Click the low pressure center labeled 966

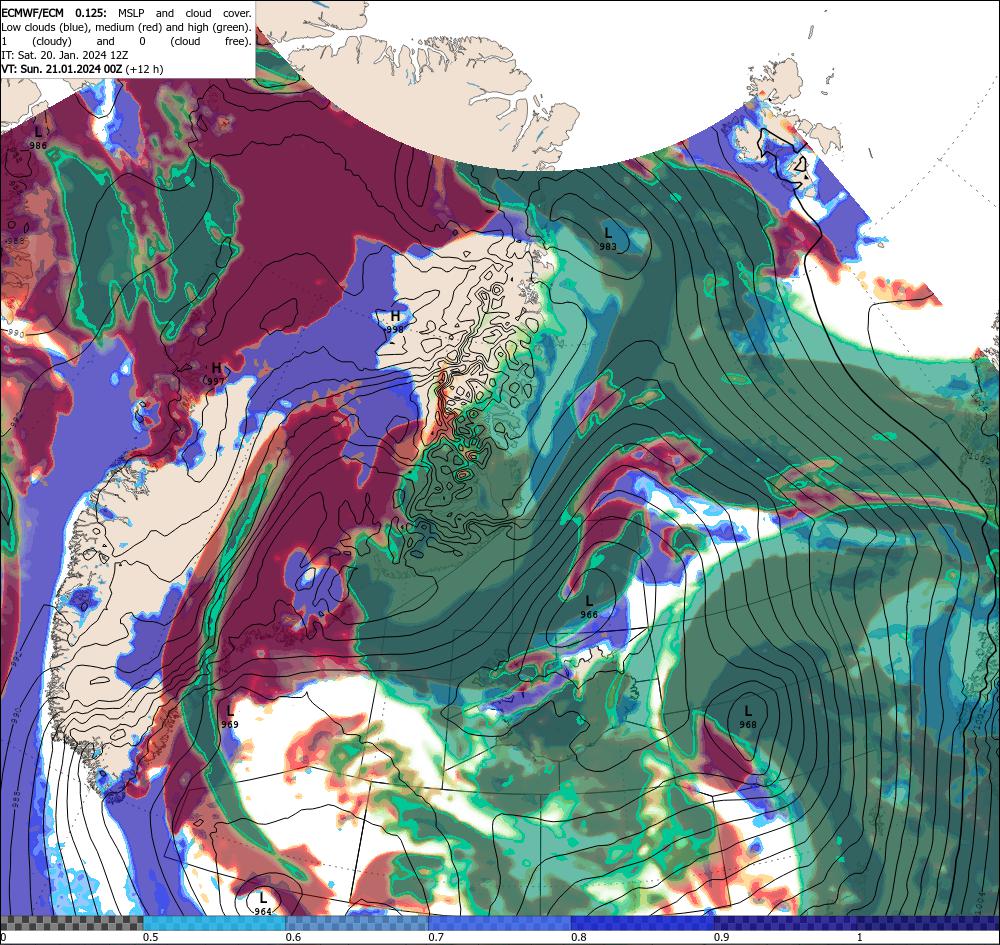tap(589, 606)
